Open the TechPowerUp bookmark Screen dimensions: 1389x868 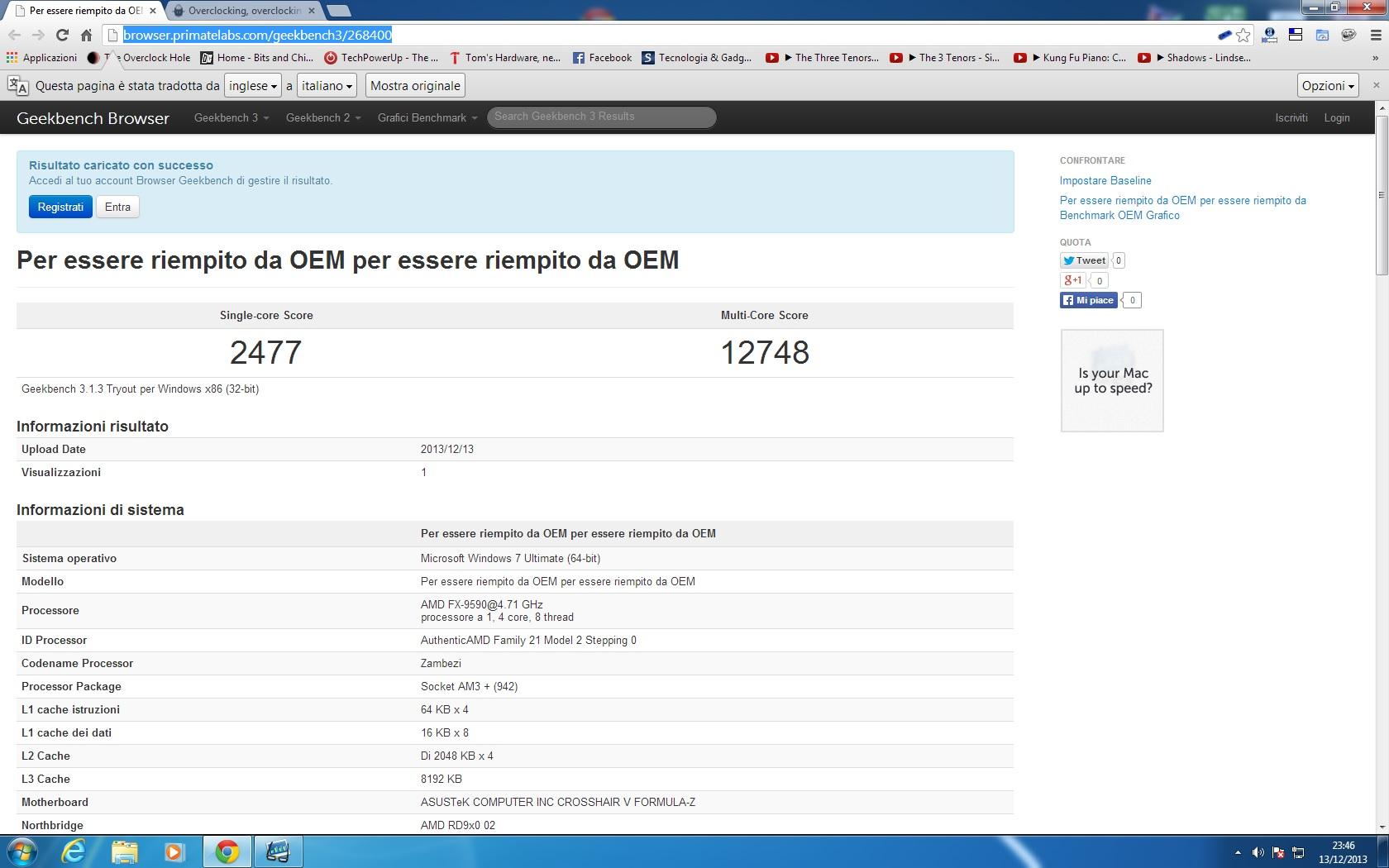[x=381, y=58]
